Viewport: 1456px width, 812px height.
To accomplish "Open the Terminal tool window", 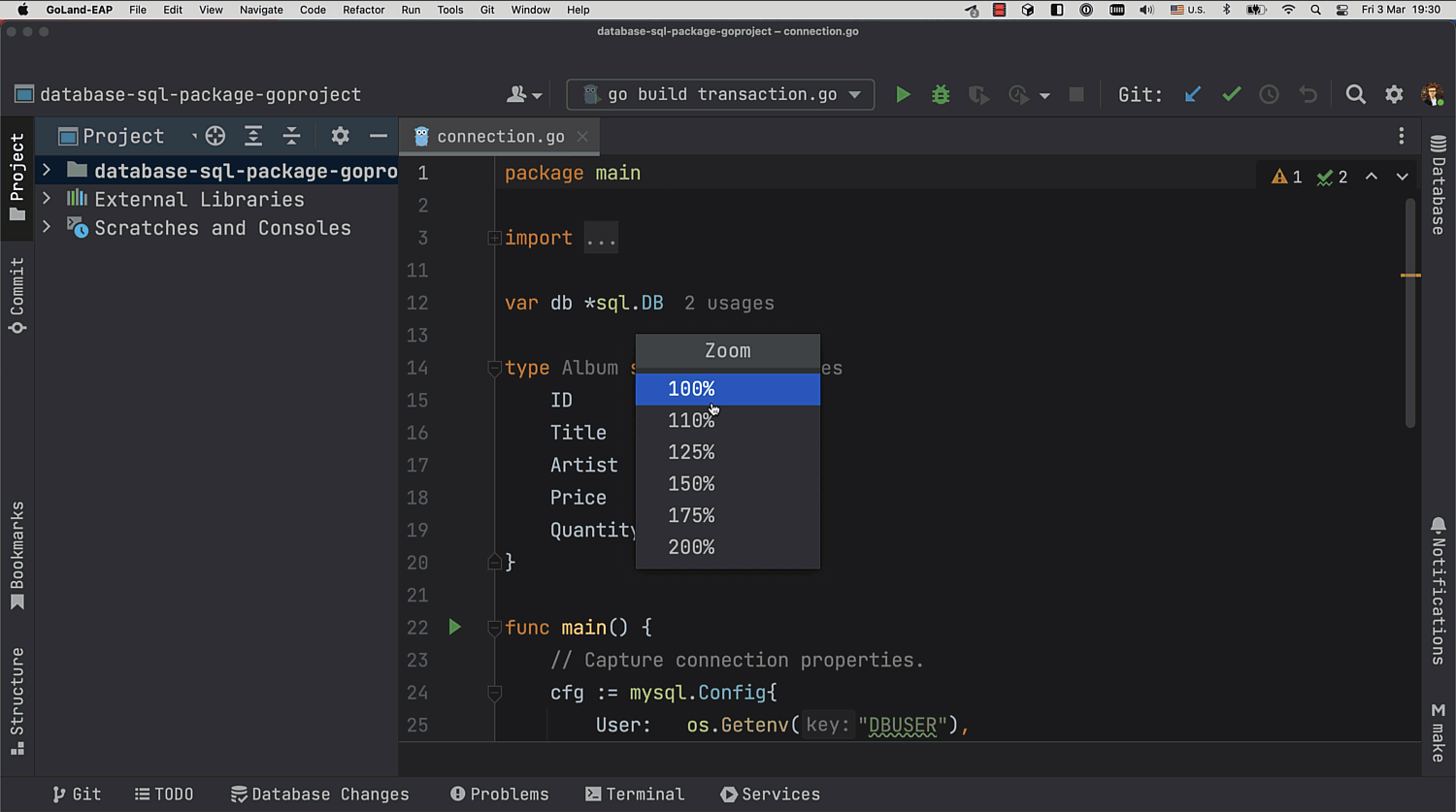I will pyautogui.click(x=635, y=794).
